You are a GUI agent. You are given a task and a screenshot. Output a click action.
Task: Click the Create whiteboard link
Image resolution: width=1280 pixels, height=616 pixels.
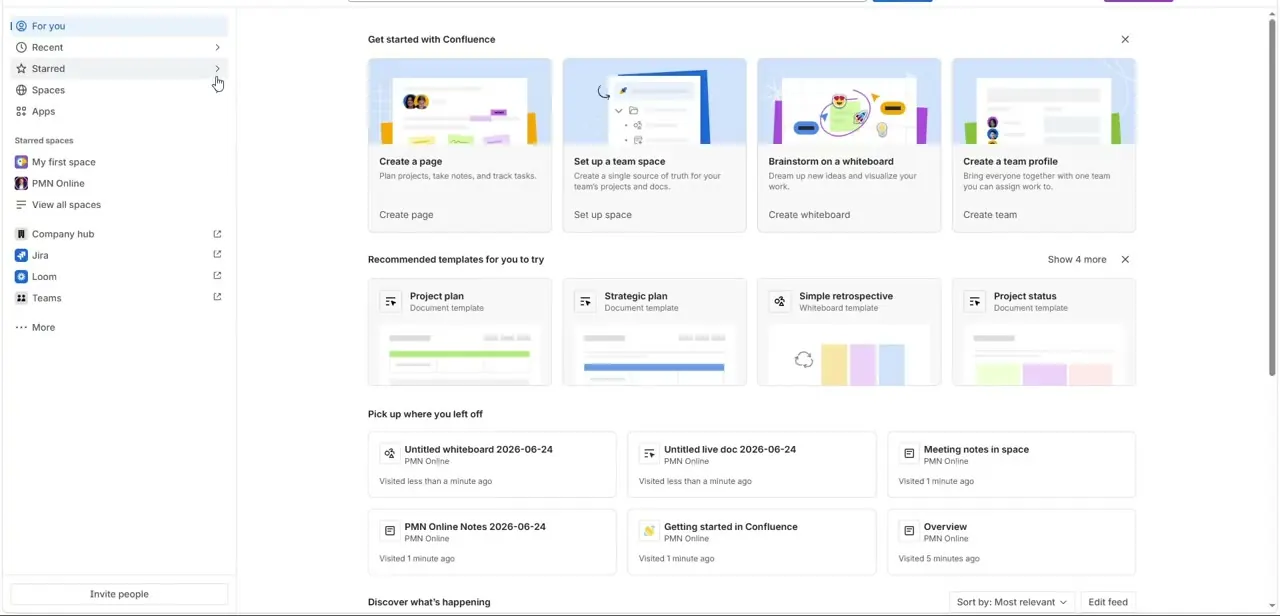point(809,215)
